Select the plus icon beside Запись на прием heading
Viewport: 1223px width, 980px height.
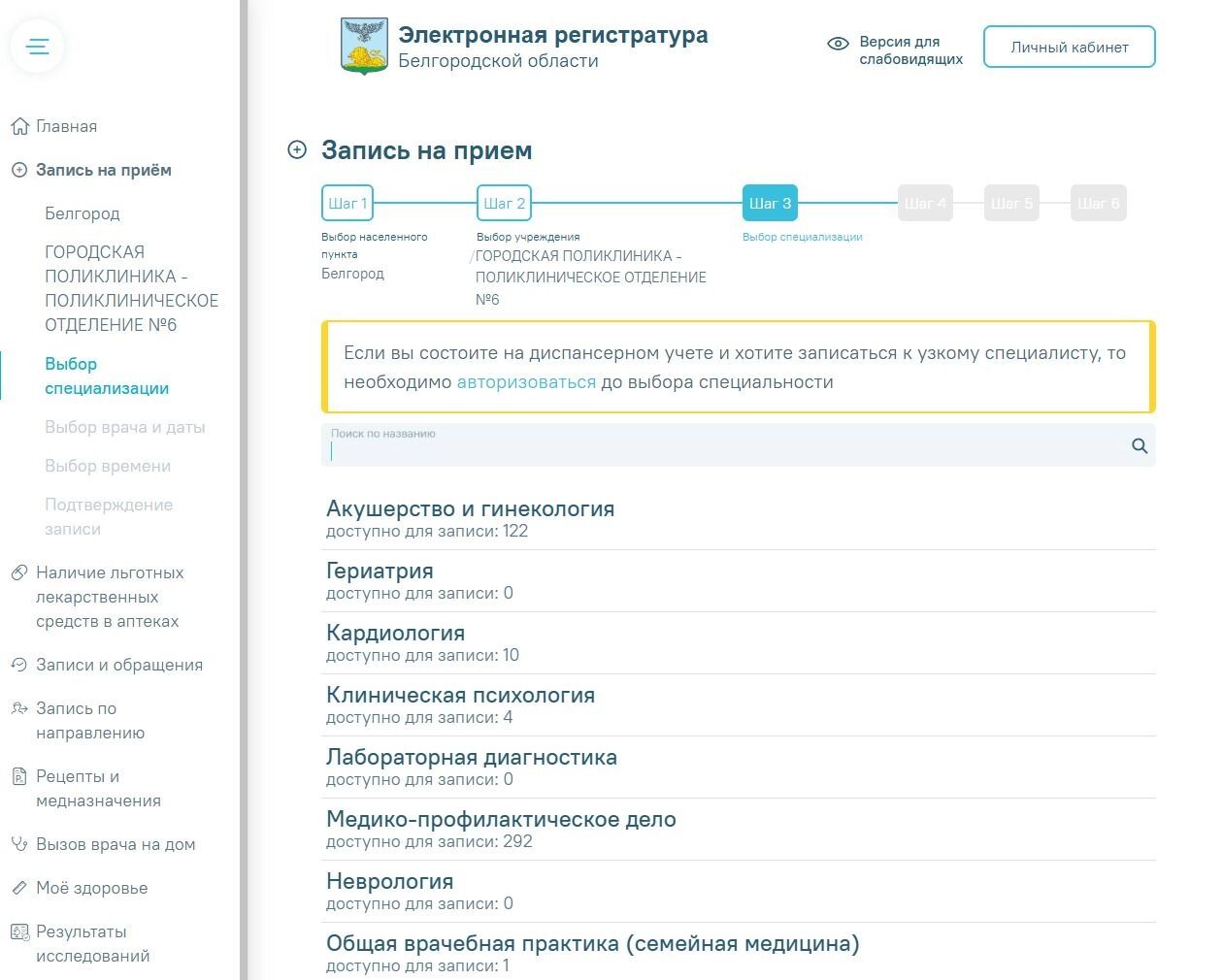click(295, 150)
